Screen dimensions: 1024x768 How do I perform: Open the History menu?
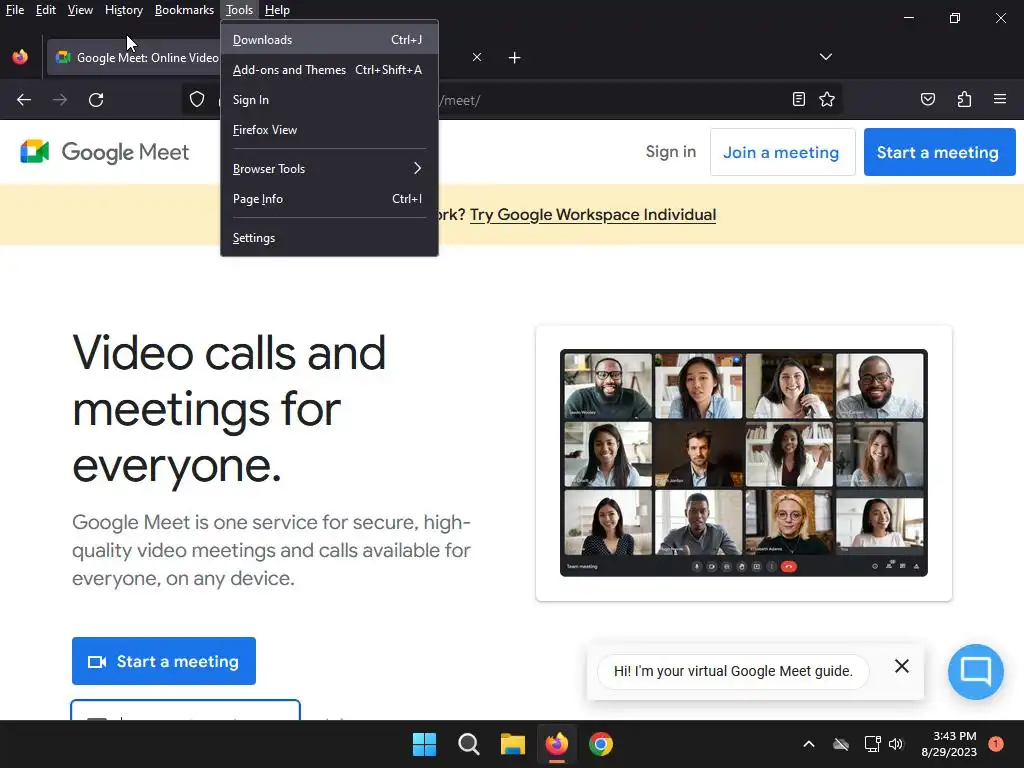click(124, 10)
